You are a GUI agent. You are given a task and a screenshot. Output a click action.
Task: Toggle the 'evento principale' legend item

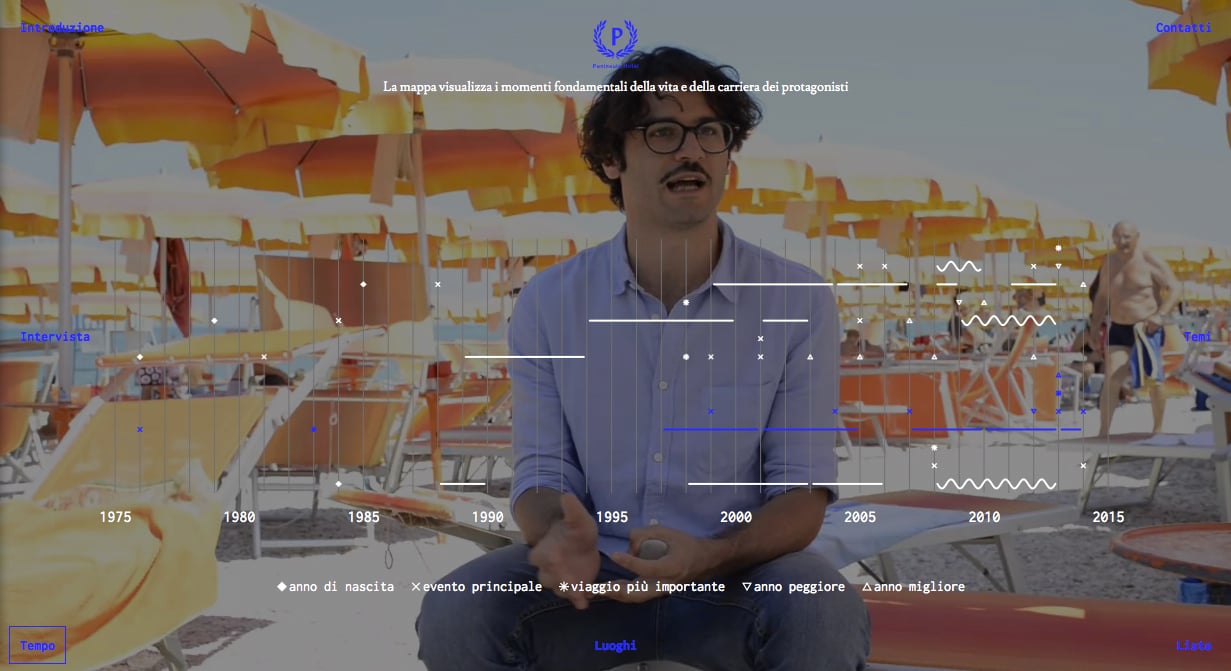pyautogui.click(x=476, y=587)
